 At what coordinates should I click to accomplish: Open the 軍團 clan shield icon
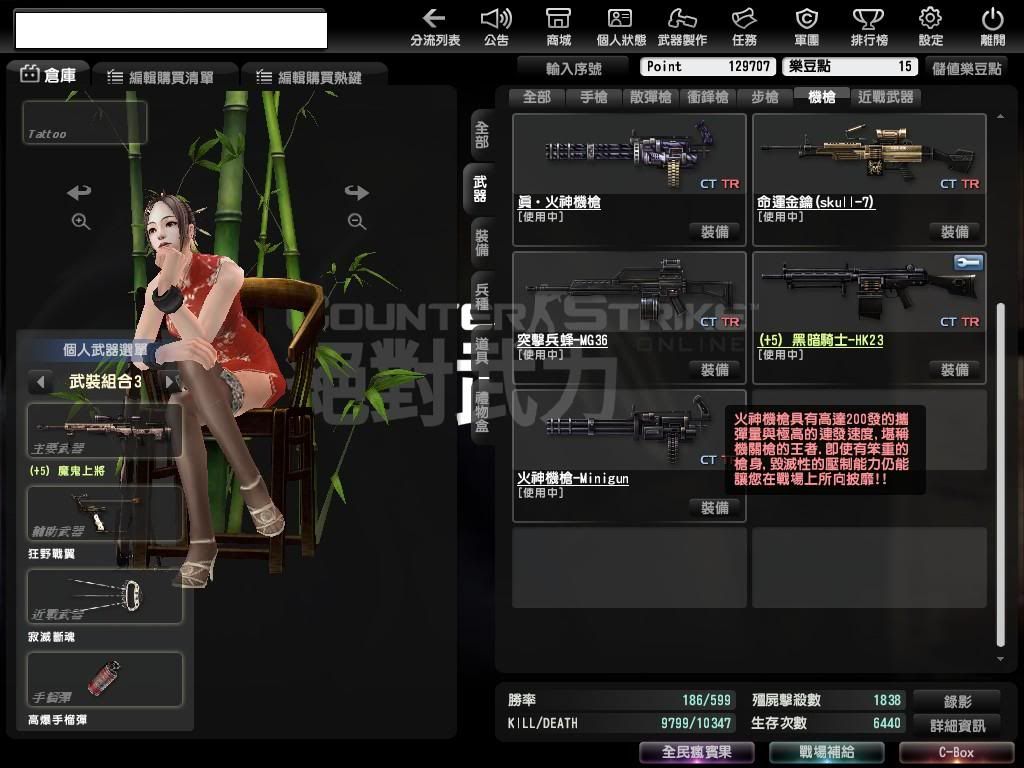point(807,27)
